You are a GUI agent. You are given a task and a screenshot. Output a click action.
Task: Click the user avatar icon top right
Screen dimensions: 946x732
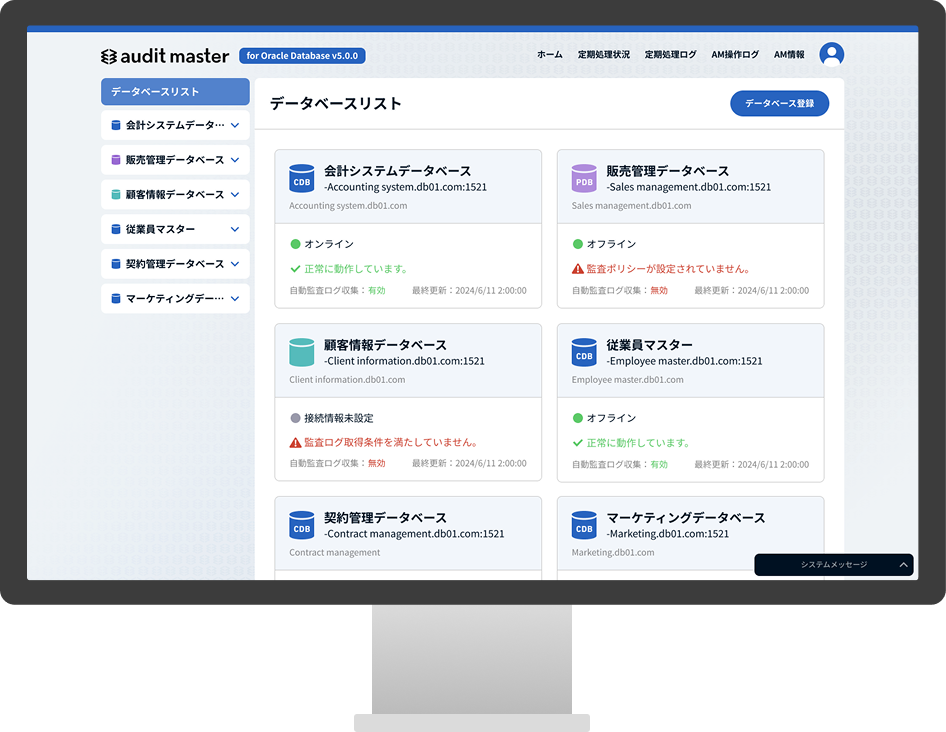click(x=831, y=55)
